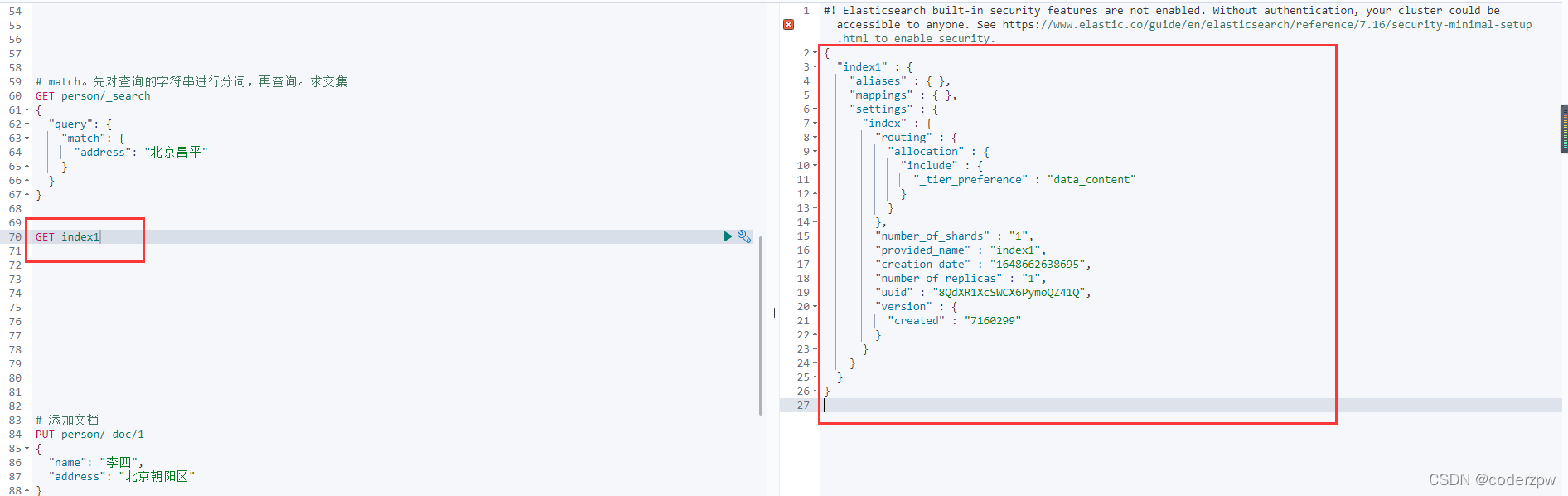Fold the "settings" object at response line 6
Screen dimensions: 1568x496
click(815, 109)
